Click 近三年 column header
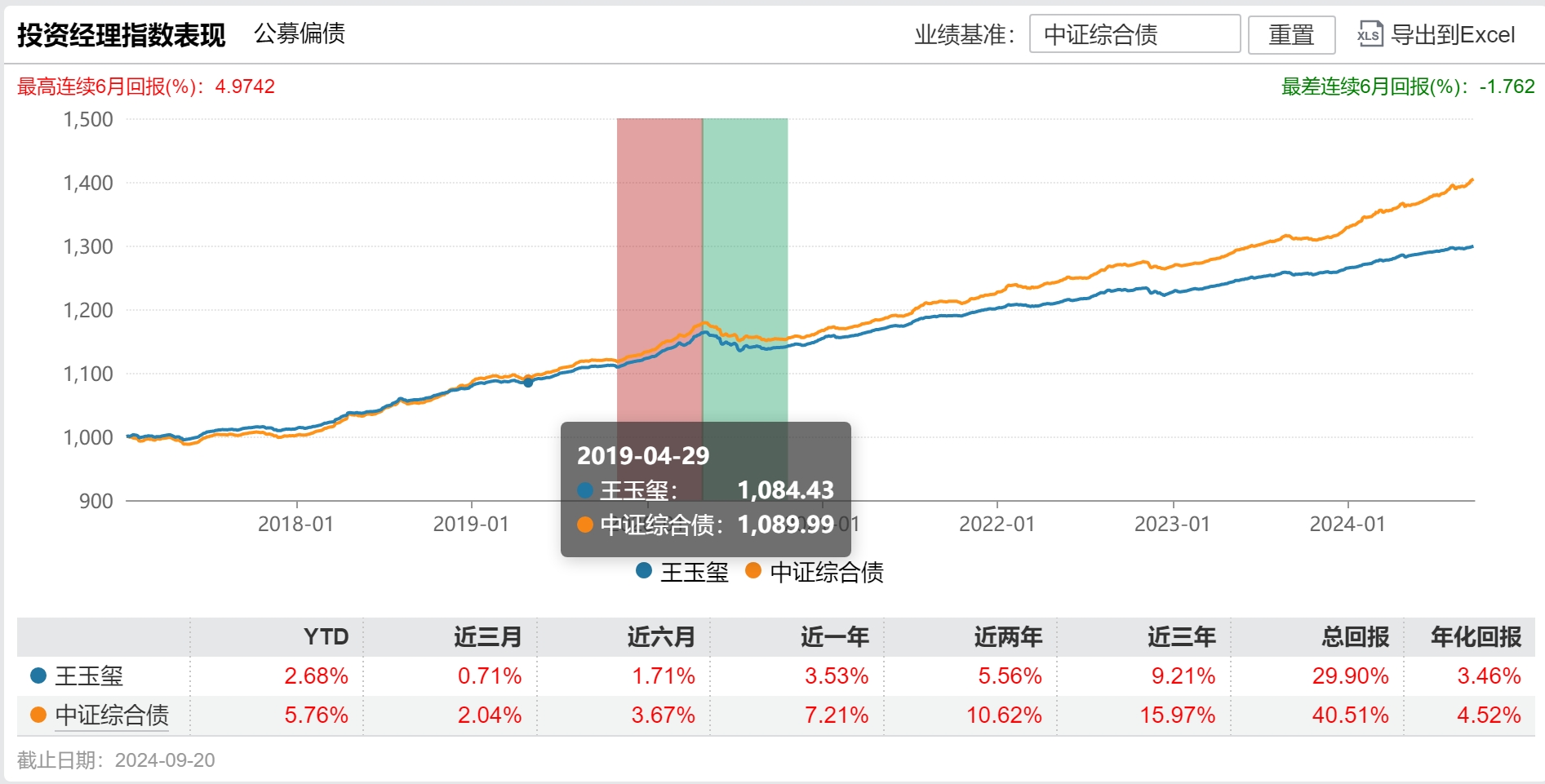1545x784 pixels. [x=1181, y=636]
